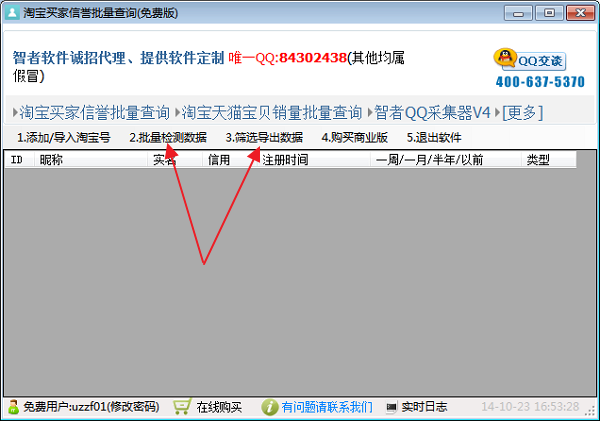Click the real-time log monitor icon
Image resolution: width=600 pixels, height=421 pixels.
point(391,407)
